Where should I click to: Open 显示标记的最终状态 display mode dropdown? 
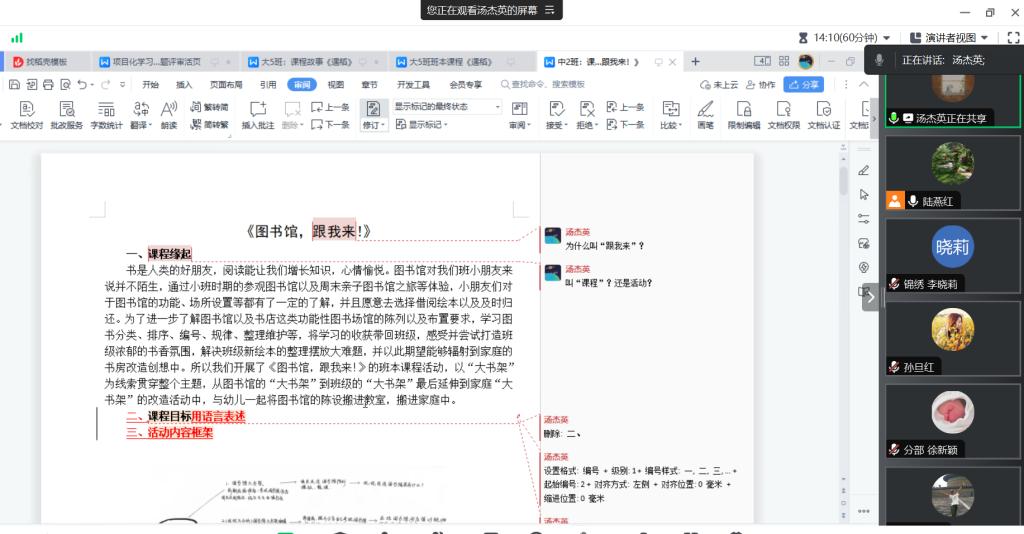[447, 106]
